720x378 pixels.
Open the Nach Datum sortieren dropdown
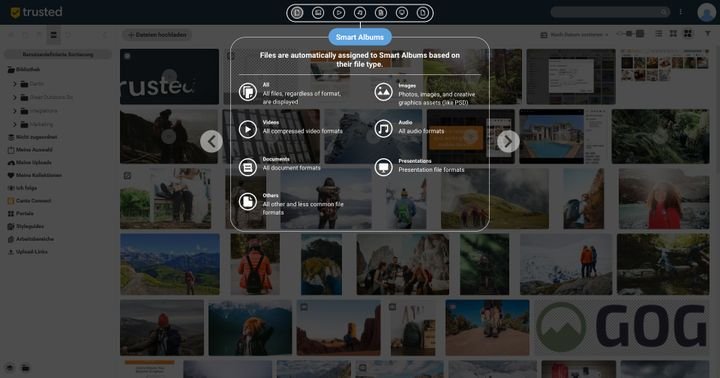tap(574, 35)
